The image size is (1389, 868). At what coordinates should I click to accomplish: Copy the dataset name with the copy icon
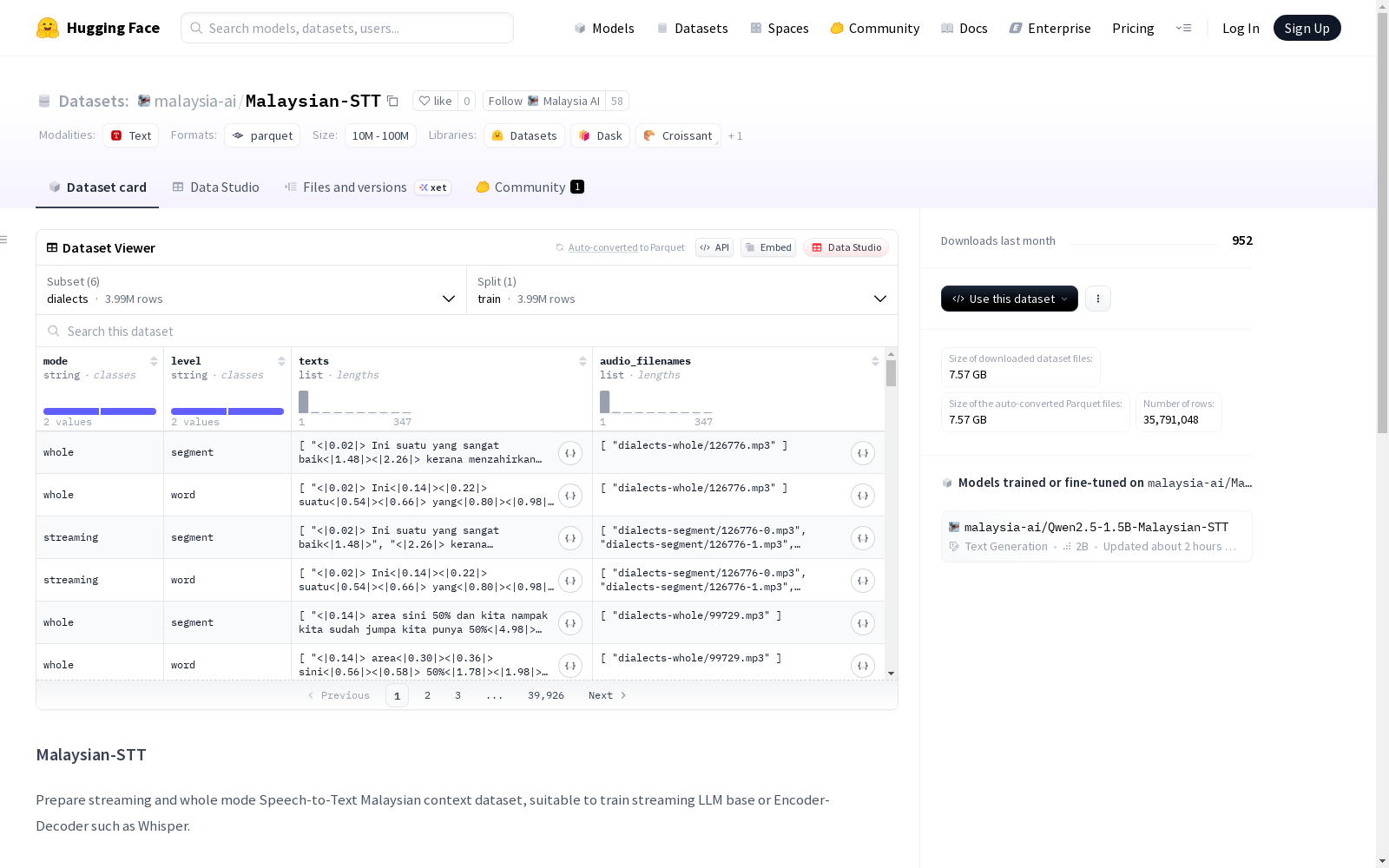click(392, 101)
